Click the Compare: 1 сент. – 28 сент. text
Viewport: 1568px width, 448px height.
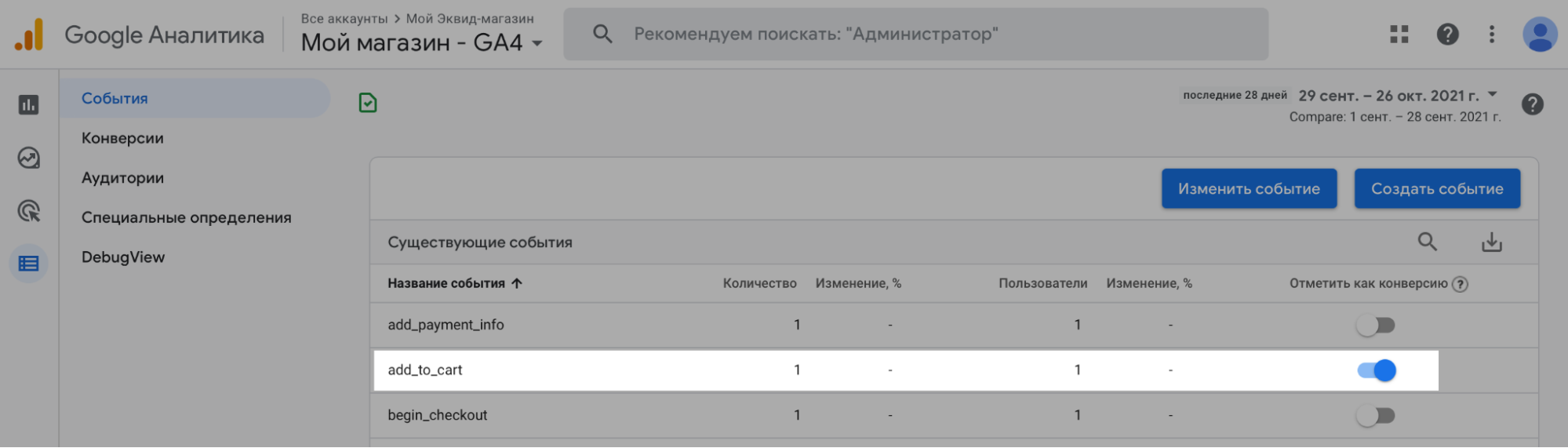(x=1395, y=117)
